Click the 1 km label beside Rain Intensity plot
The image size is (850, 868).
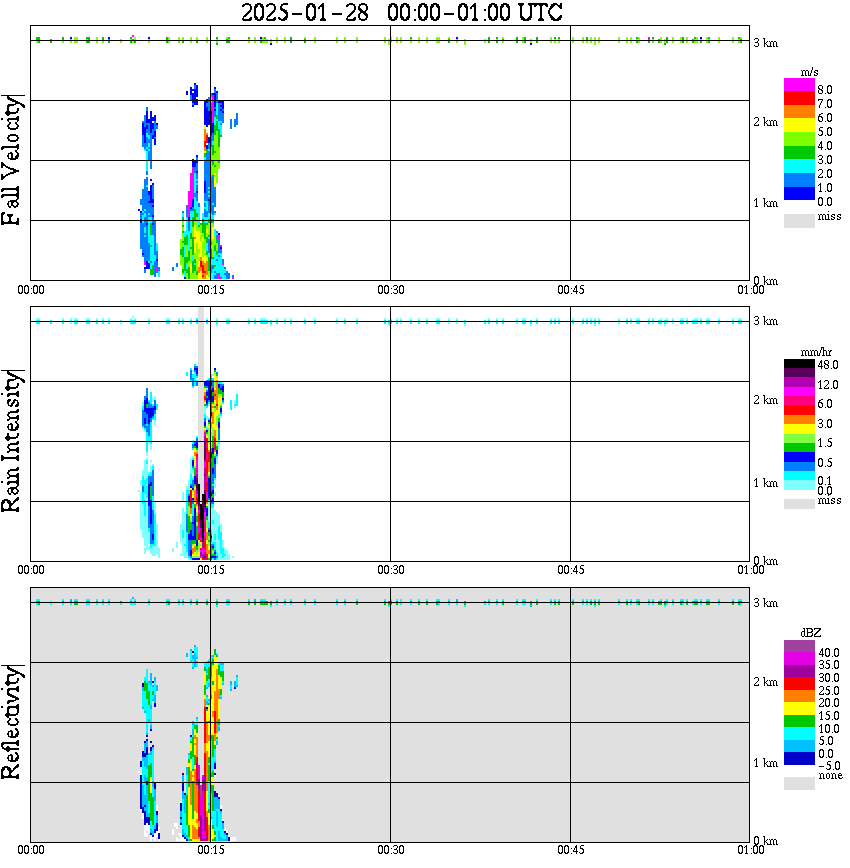765,483
